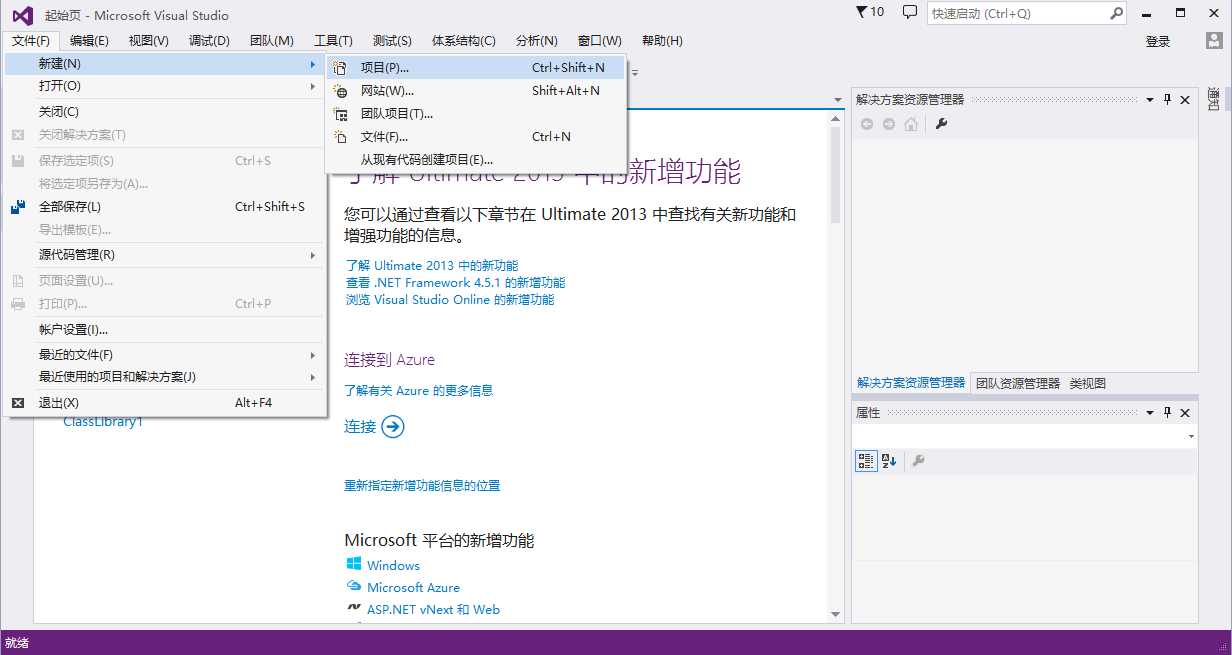The width and height of the screenshot is (1232, 655).
Task: Click the wrench Property Pages icon in 属性 panel
Action: tap(918, 461)
